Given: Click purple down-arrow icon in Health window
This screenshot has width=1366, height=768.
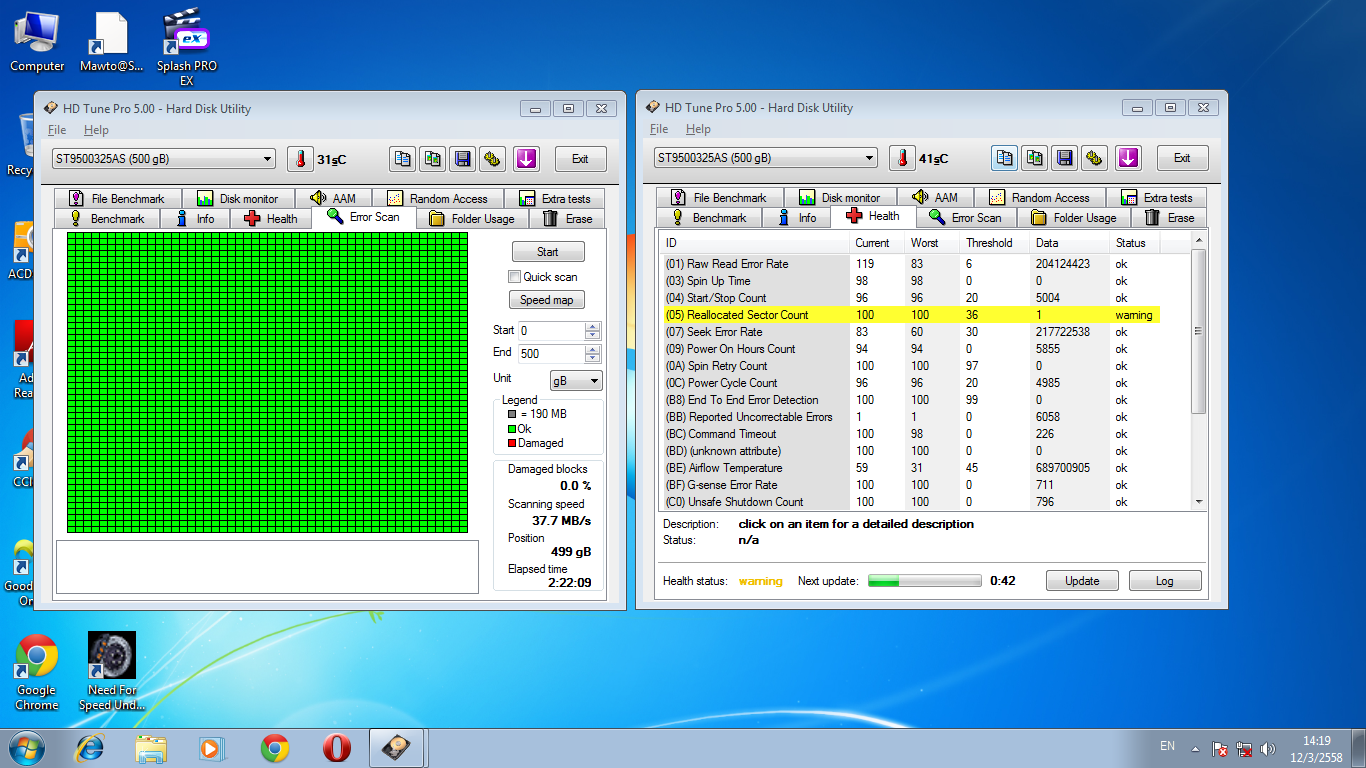Looking at the screenshot, I should 1128,158.
